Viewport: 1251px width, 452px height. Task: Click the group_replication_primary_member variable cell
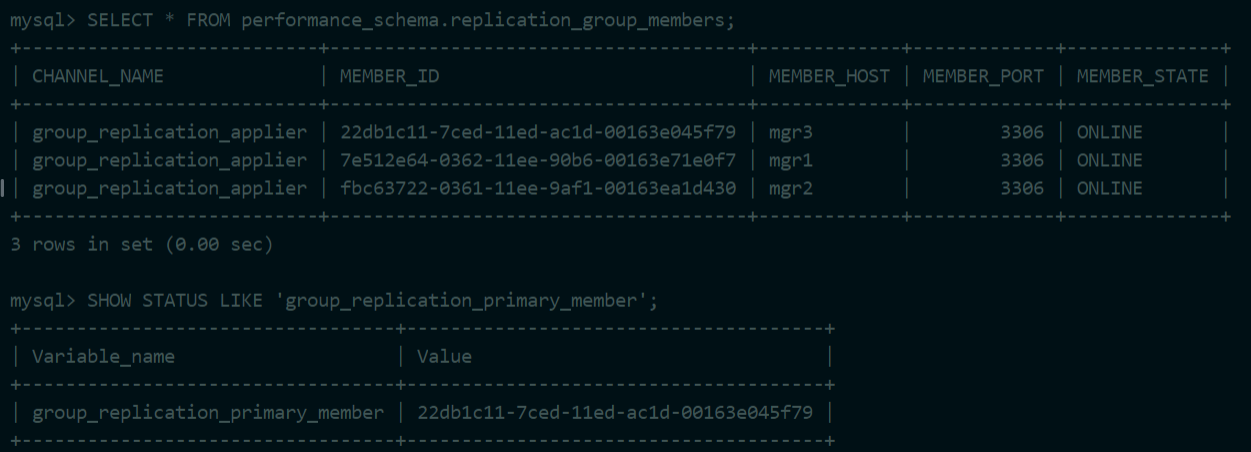(208, 412)
